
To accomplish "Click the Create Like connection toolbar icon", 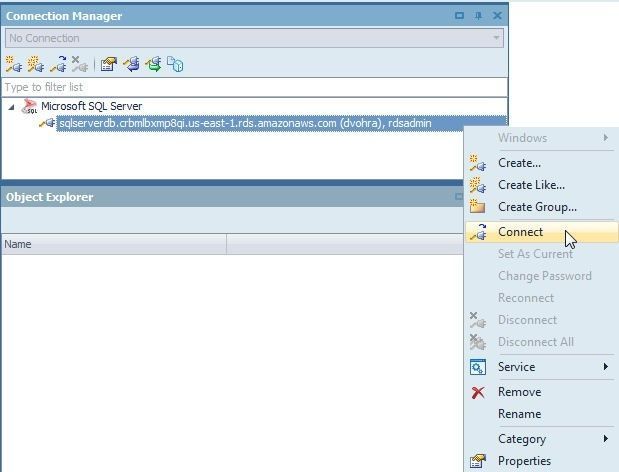I will (x=36, y=64).
